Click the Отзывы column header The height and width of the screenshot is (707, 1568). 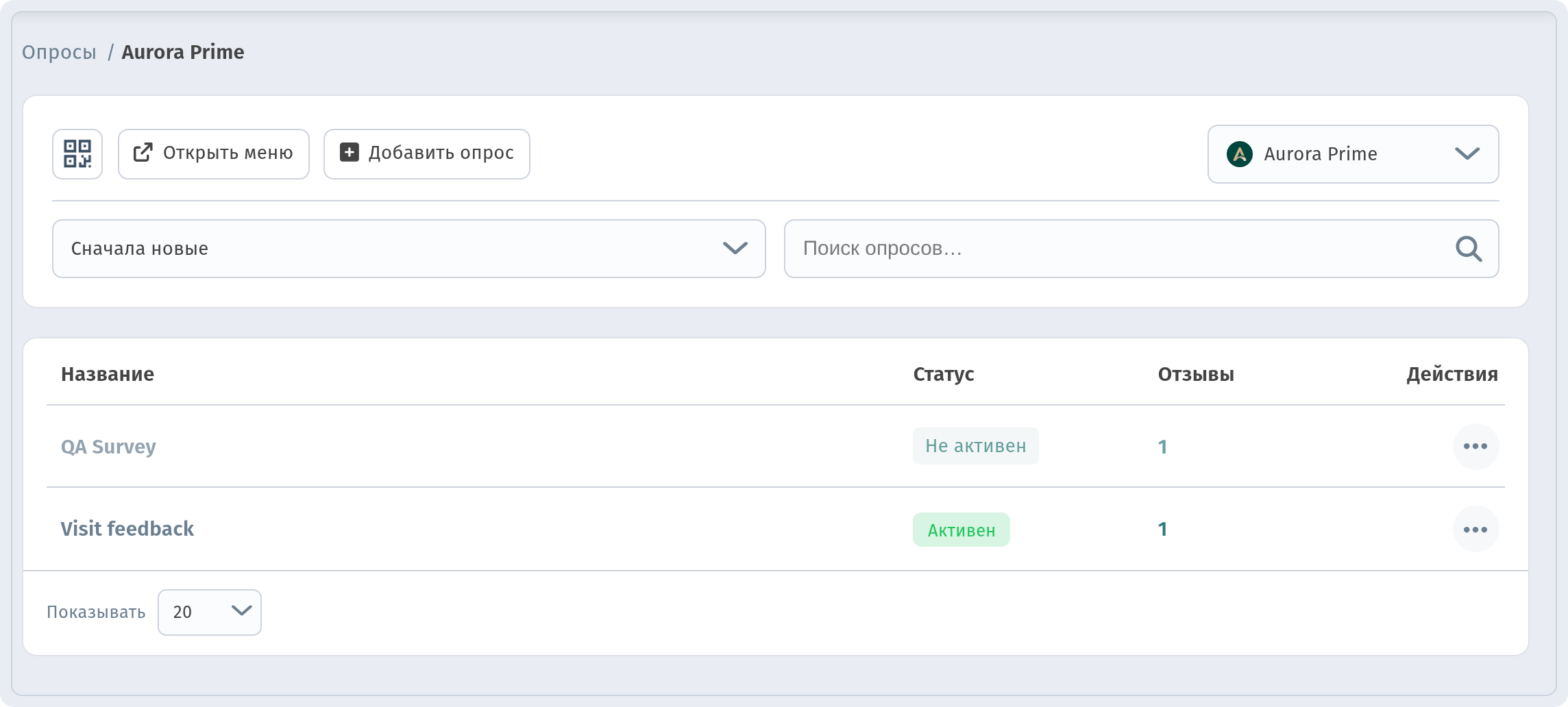[1196, 374]
